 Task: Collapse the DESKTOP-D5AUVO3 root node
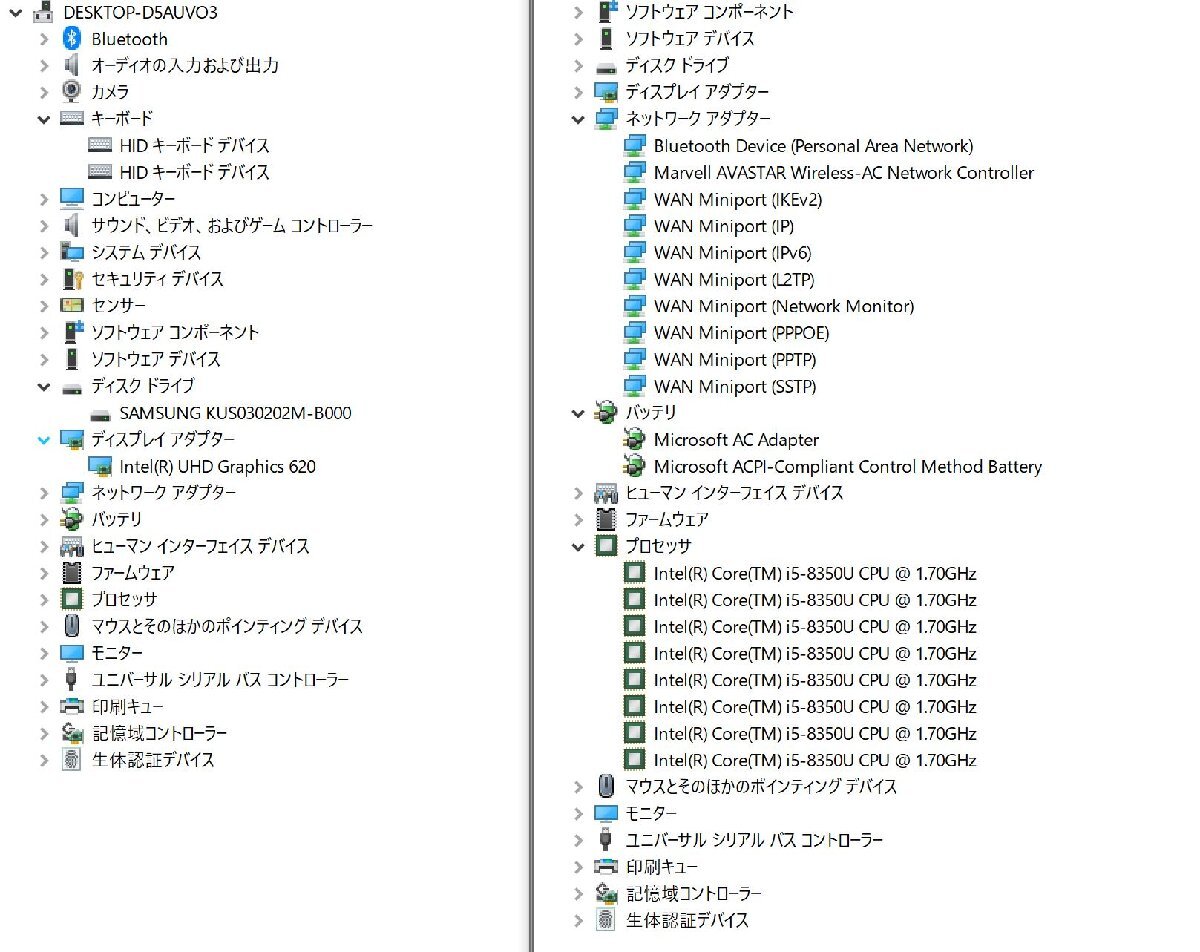coord(15,12)
